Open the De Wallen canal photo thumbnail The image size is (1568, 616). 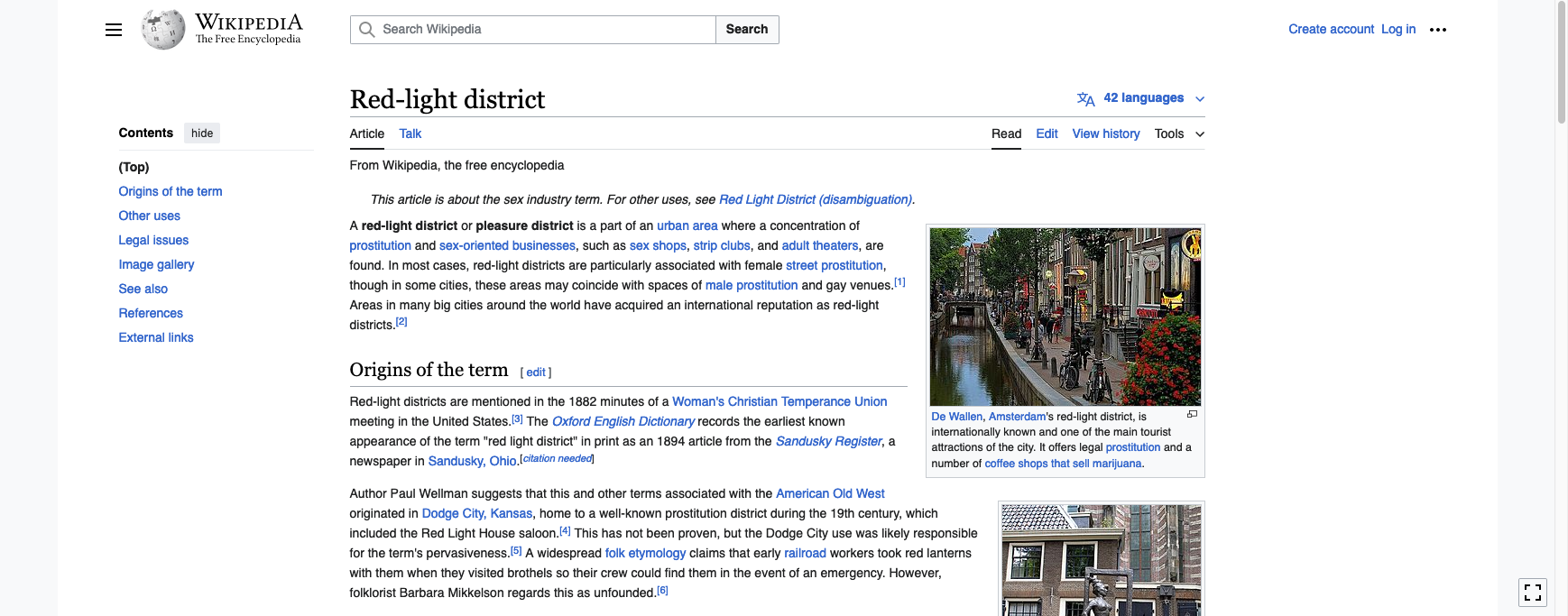[x=1065, y=316]
